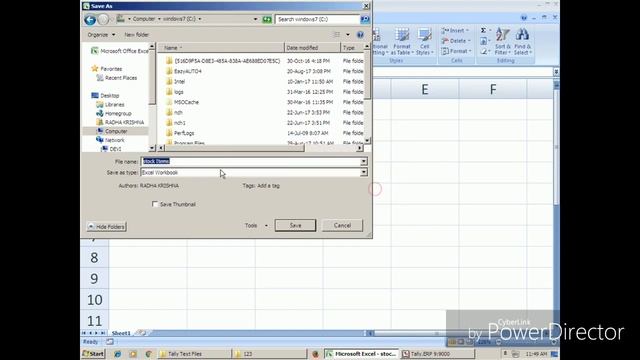
Task: Open Sort & Filter in Excel ribbon
Action: pyautogui.click(x=503, y=42)
